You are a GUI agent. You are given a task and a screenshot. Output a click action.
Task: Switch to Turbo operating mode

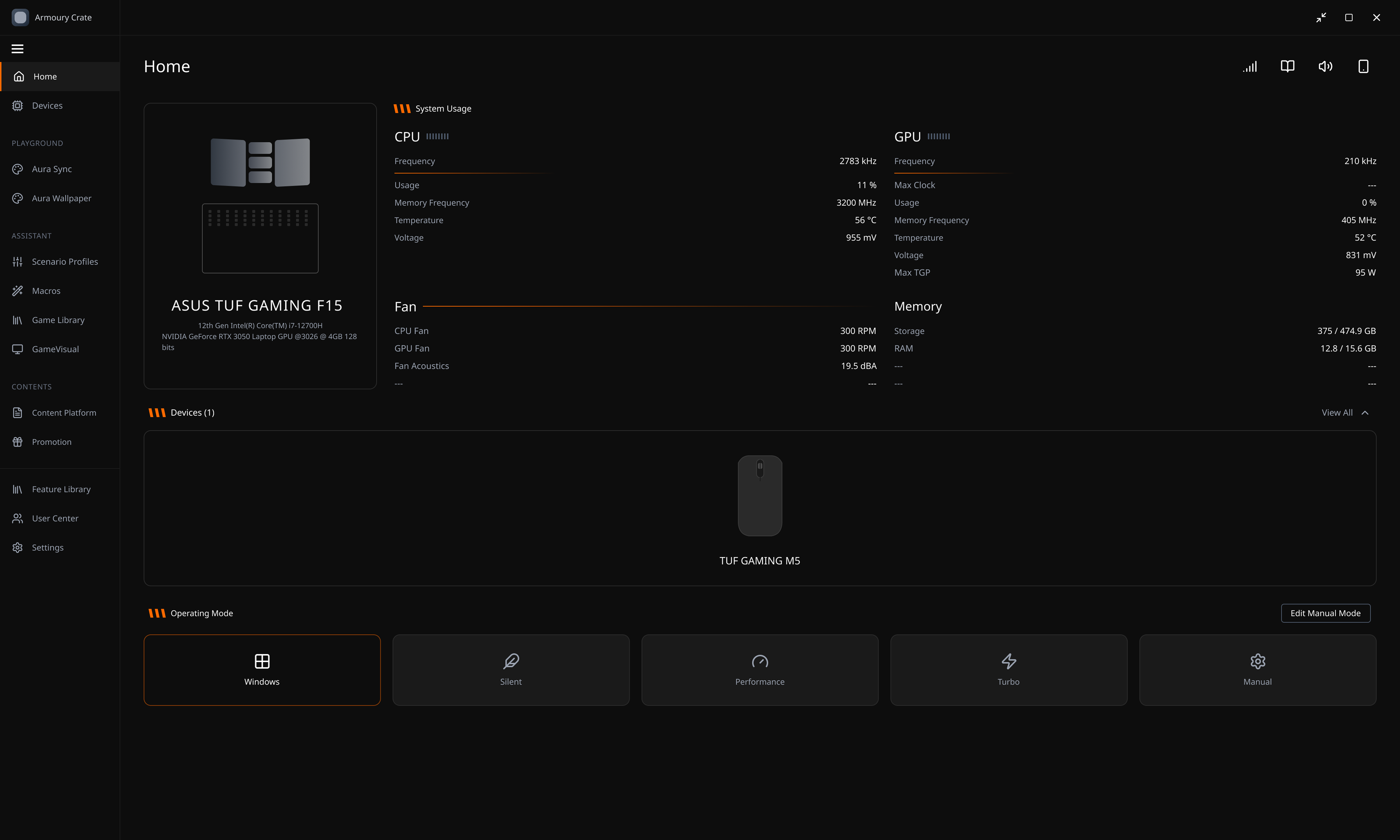coord(1008,670)
